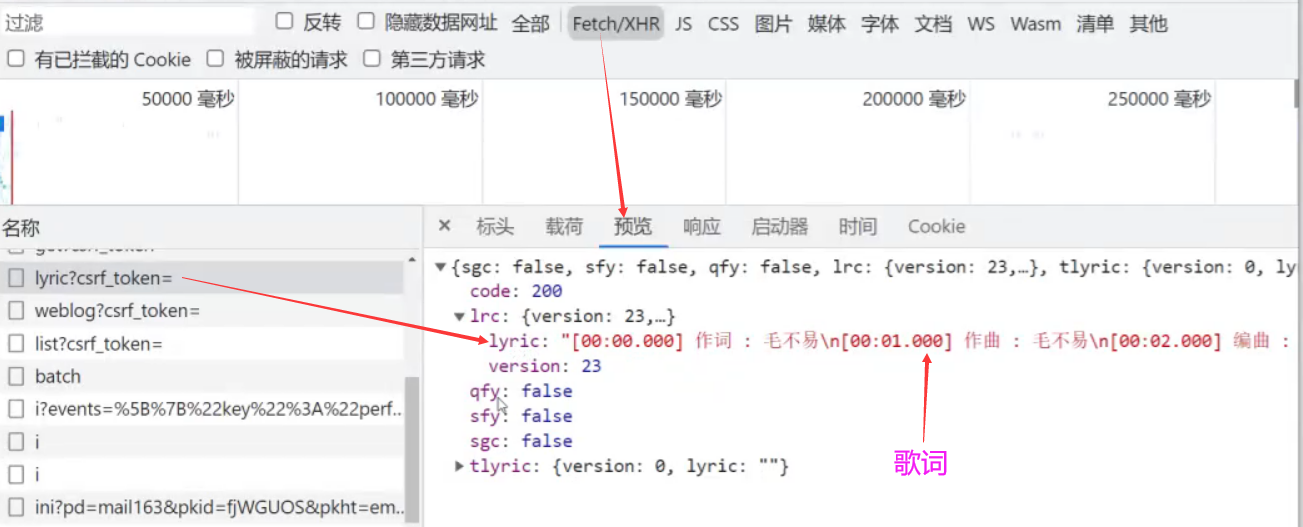Click the 100000 毫秒 timeline marker
The width and height of the screenshot is (1303, 527).
(427, 99)
